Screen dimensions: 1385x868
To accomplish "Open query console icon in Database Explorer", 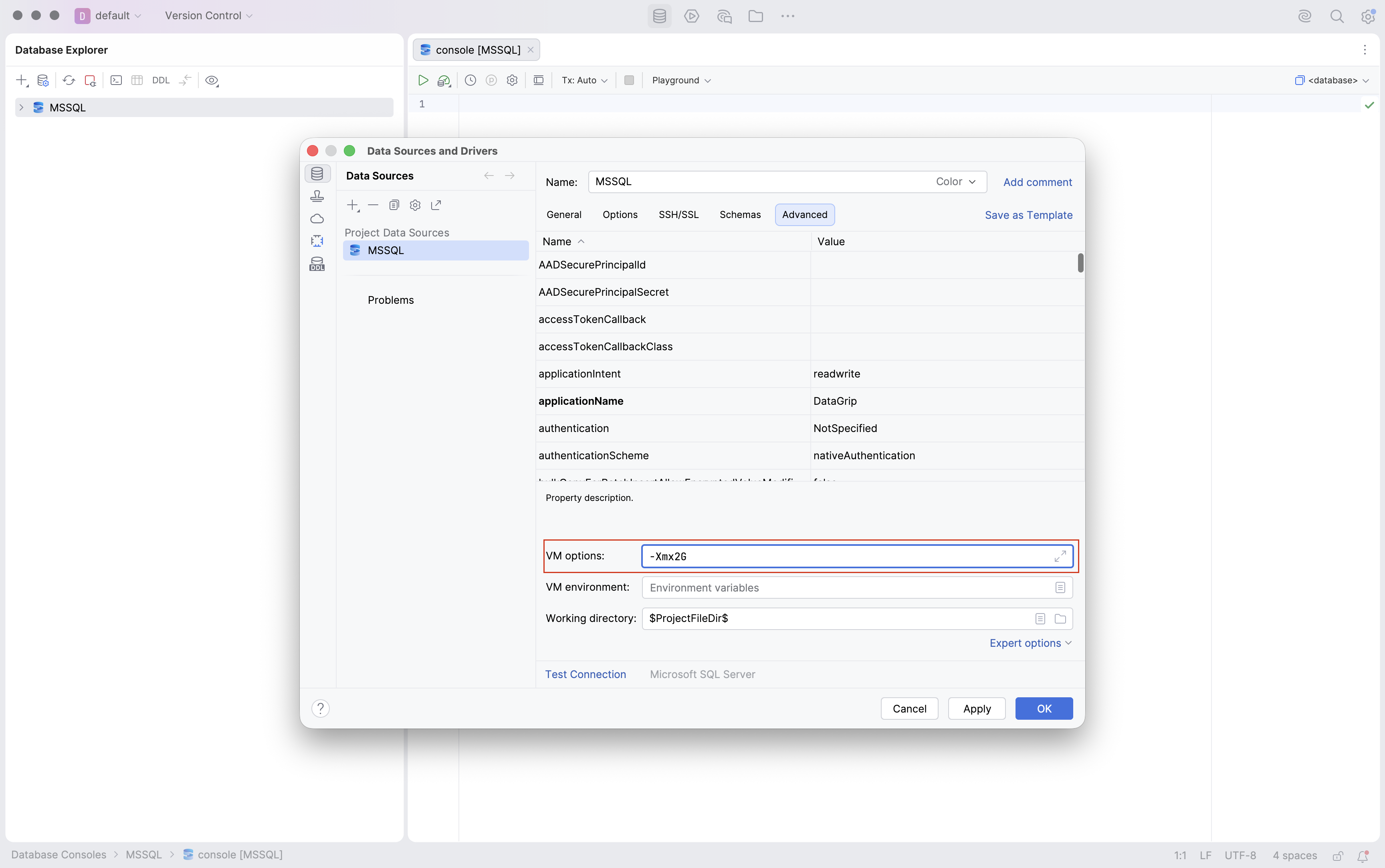I will tap(116, 81).
